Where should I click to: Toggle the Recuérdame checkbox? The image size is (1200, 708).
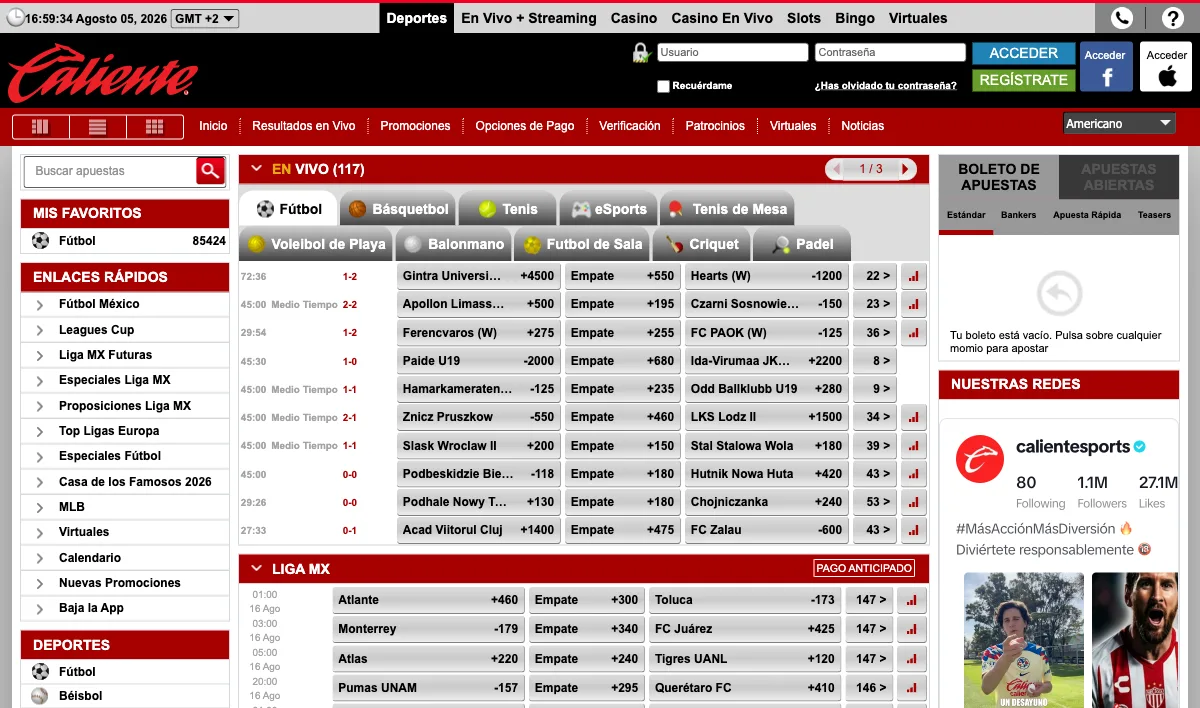(x=663, y=86)
